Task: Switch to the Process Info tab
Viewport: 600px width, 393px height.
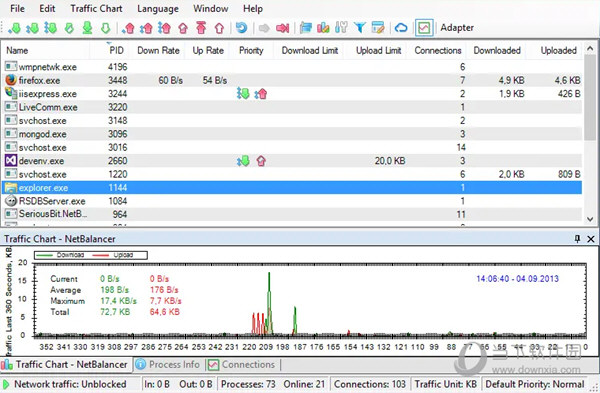Action: tap(168, 365)
